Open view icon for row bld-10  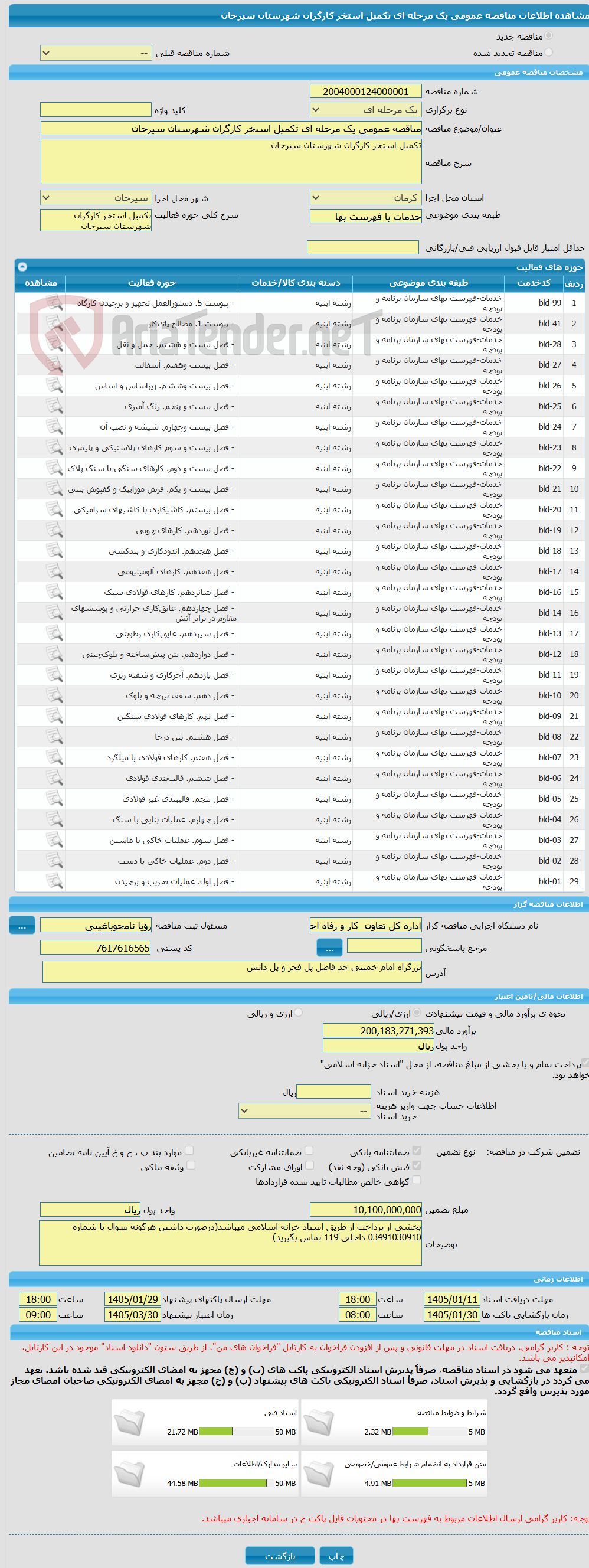pyautogui.click(x=55, y=695)
